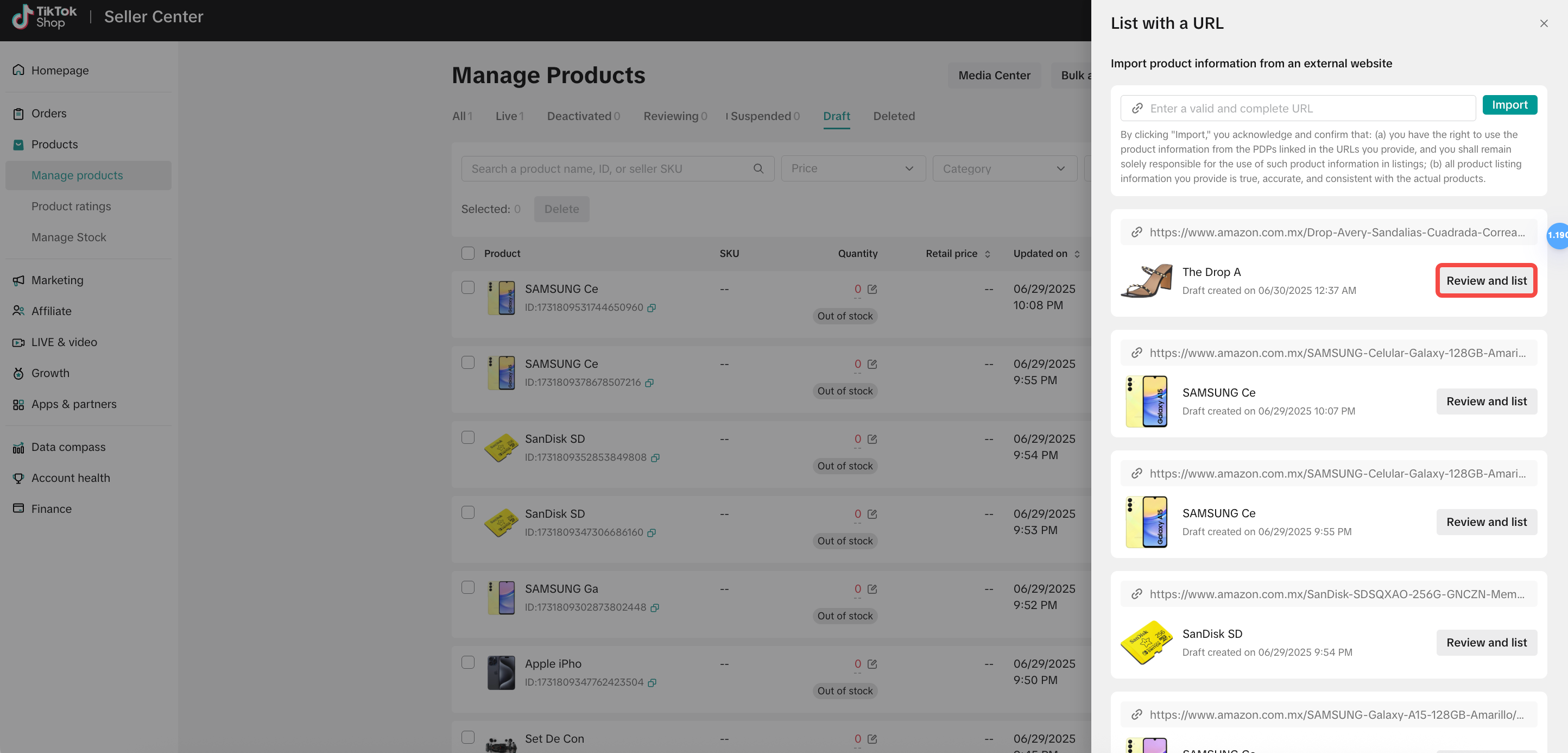The image size is (1568, 753).
Task: Click the search magnifier icon
Action: point(758,169)
